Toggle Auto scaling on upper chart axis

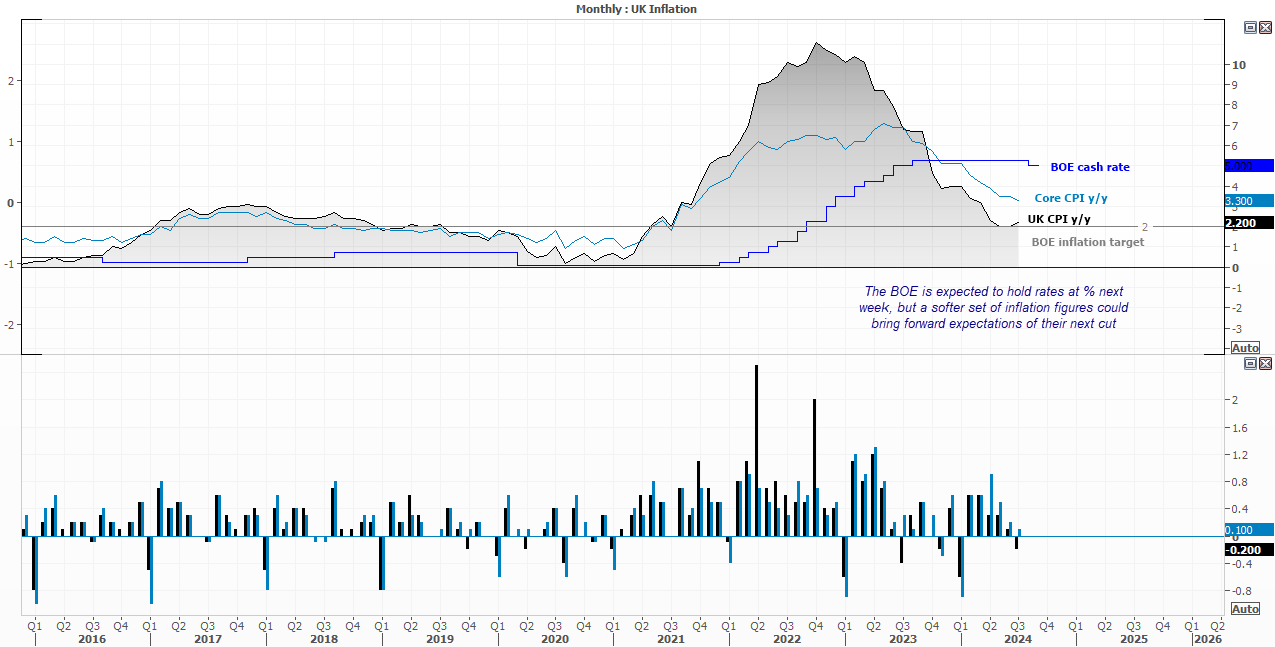click(x=1245, y=347)
